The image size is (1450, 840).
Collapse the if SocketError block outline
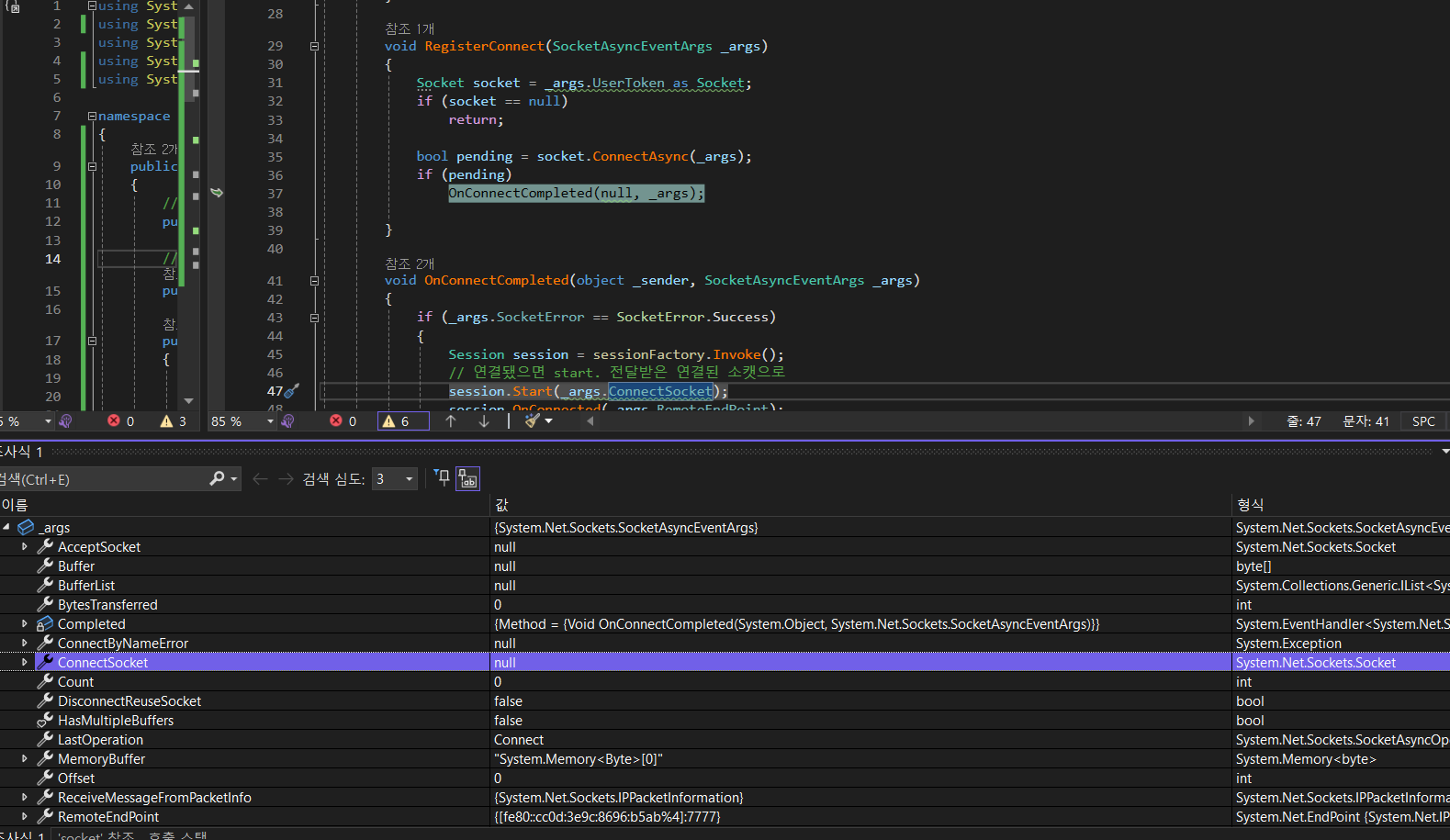click(314, 318)
